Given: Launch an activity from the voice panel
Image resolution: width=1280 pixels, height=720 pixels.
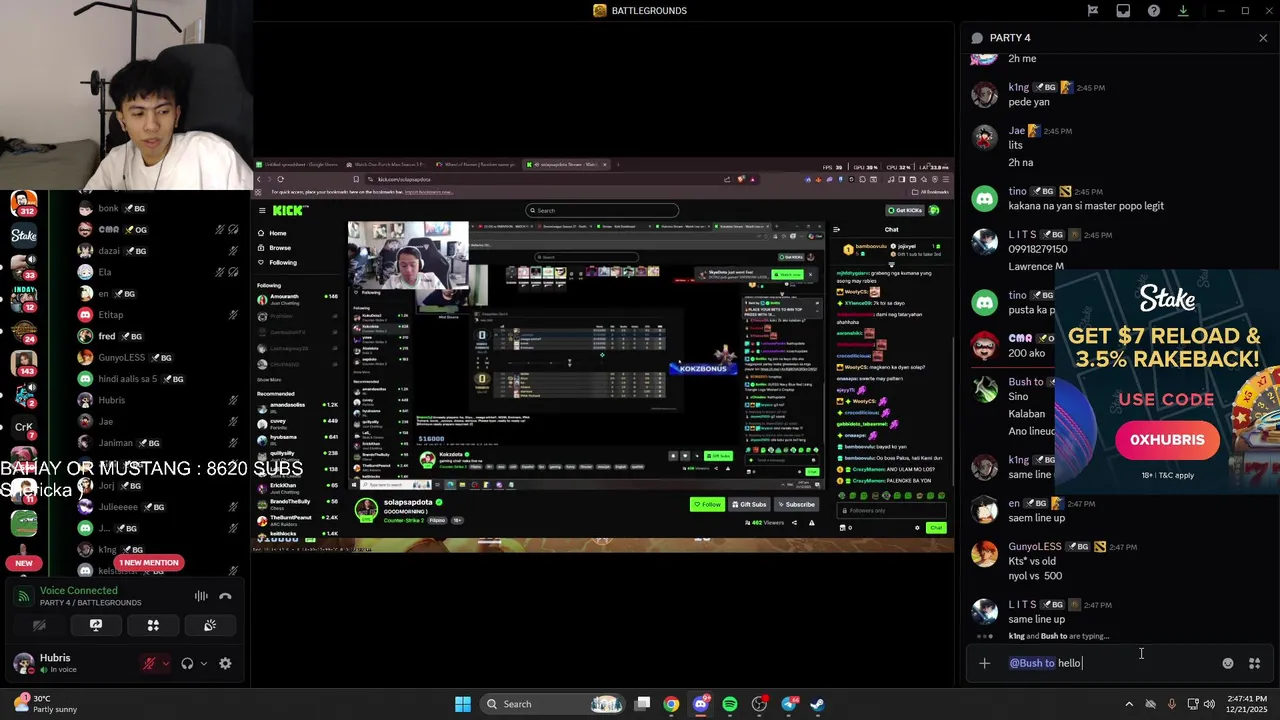Looking at the screenshot, I should coord(153,625).
